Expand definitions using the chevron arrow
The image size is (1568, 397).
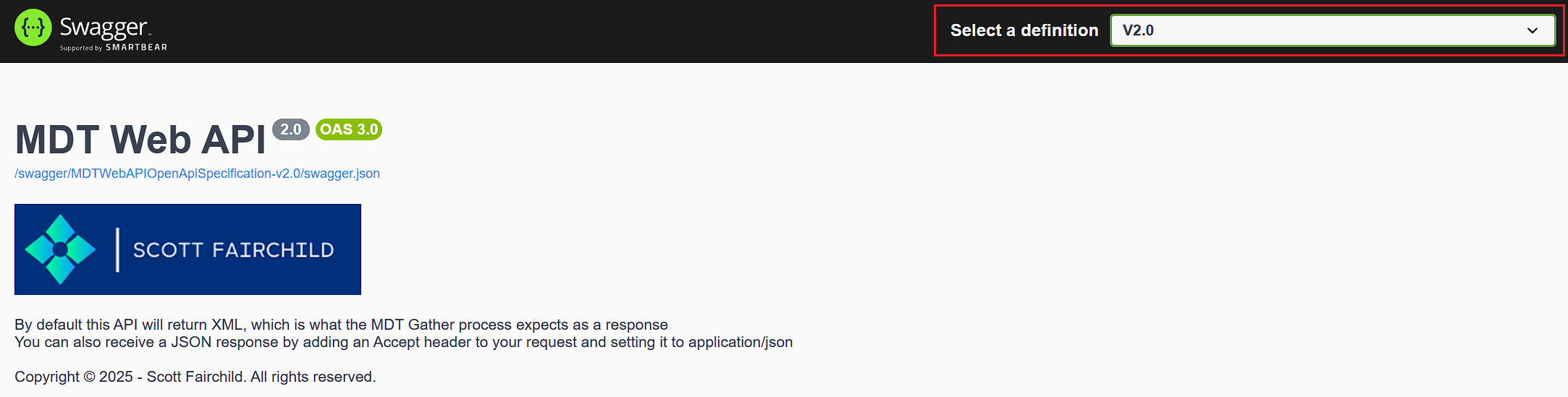[1532, 30]
